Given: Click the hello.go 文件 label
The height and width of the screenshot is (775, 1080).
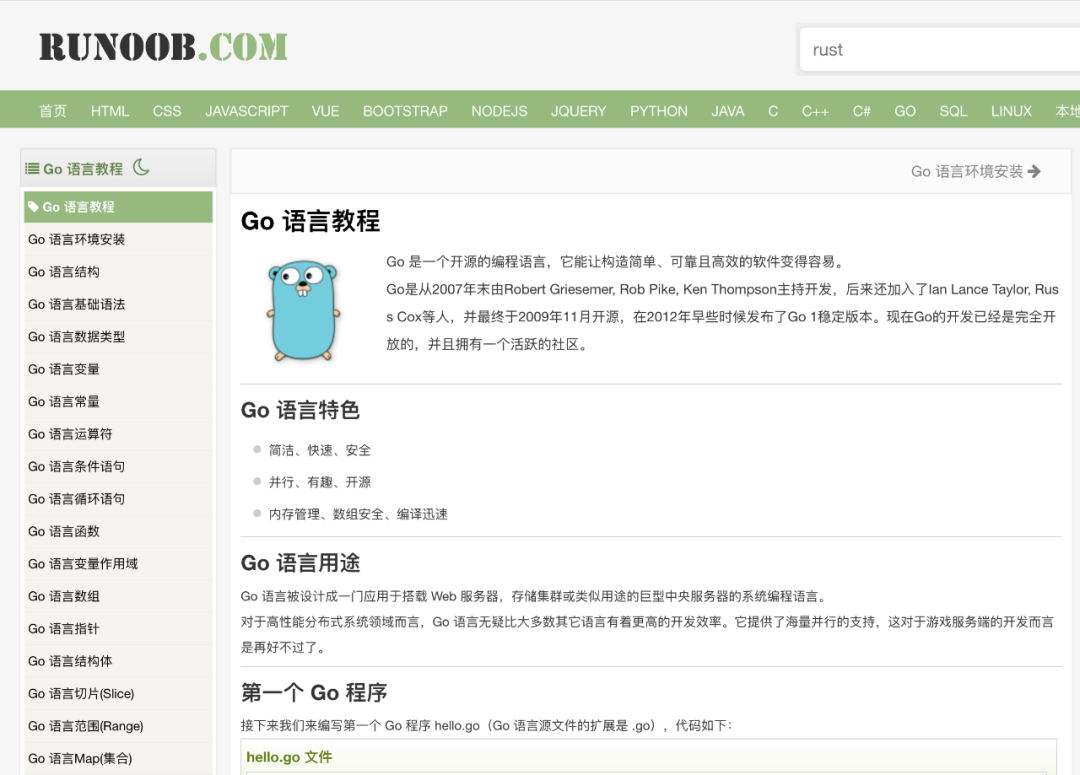Looking at the screenshot, I should [x=289, y=757].
